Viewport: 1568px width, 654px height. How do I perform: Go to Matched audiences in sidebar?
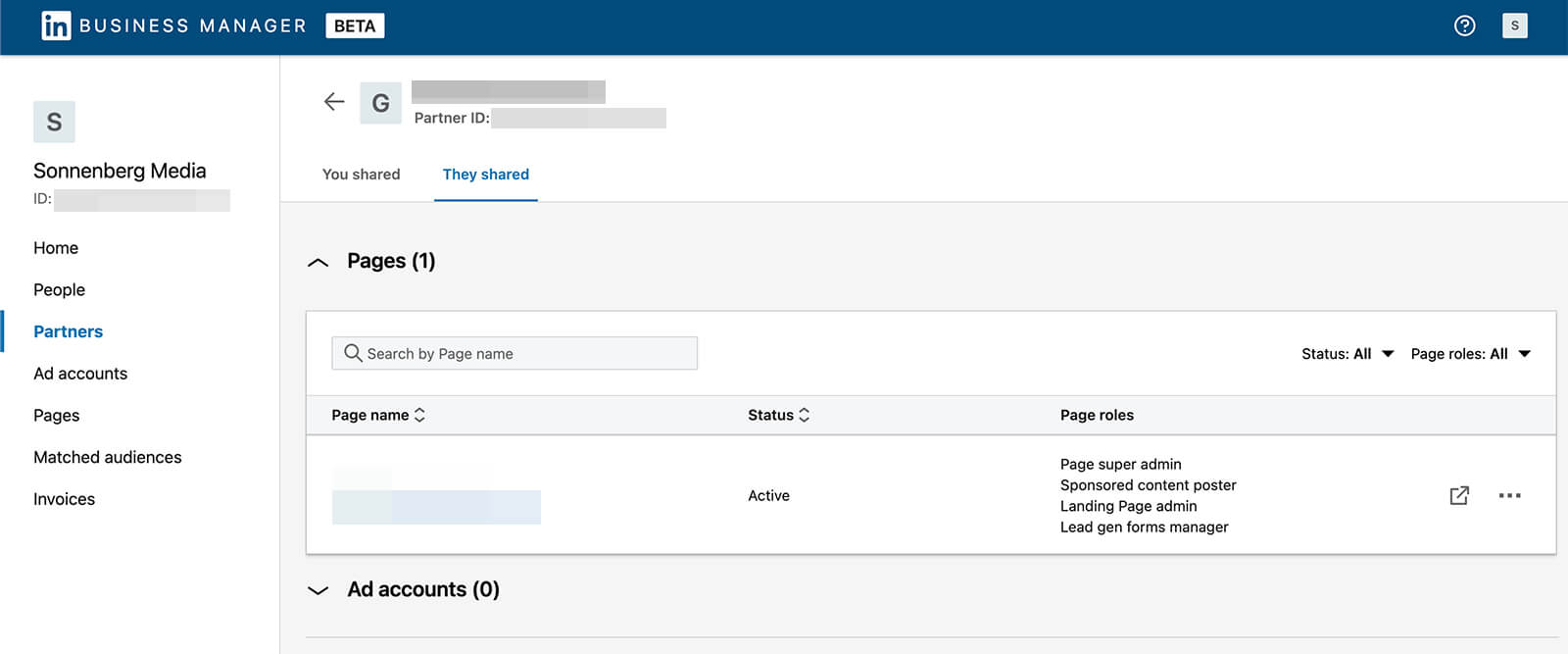pyautogui.click(x=108, y=458)
